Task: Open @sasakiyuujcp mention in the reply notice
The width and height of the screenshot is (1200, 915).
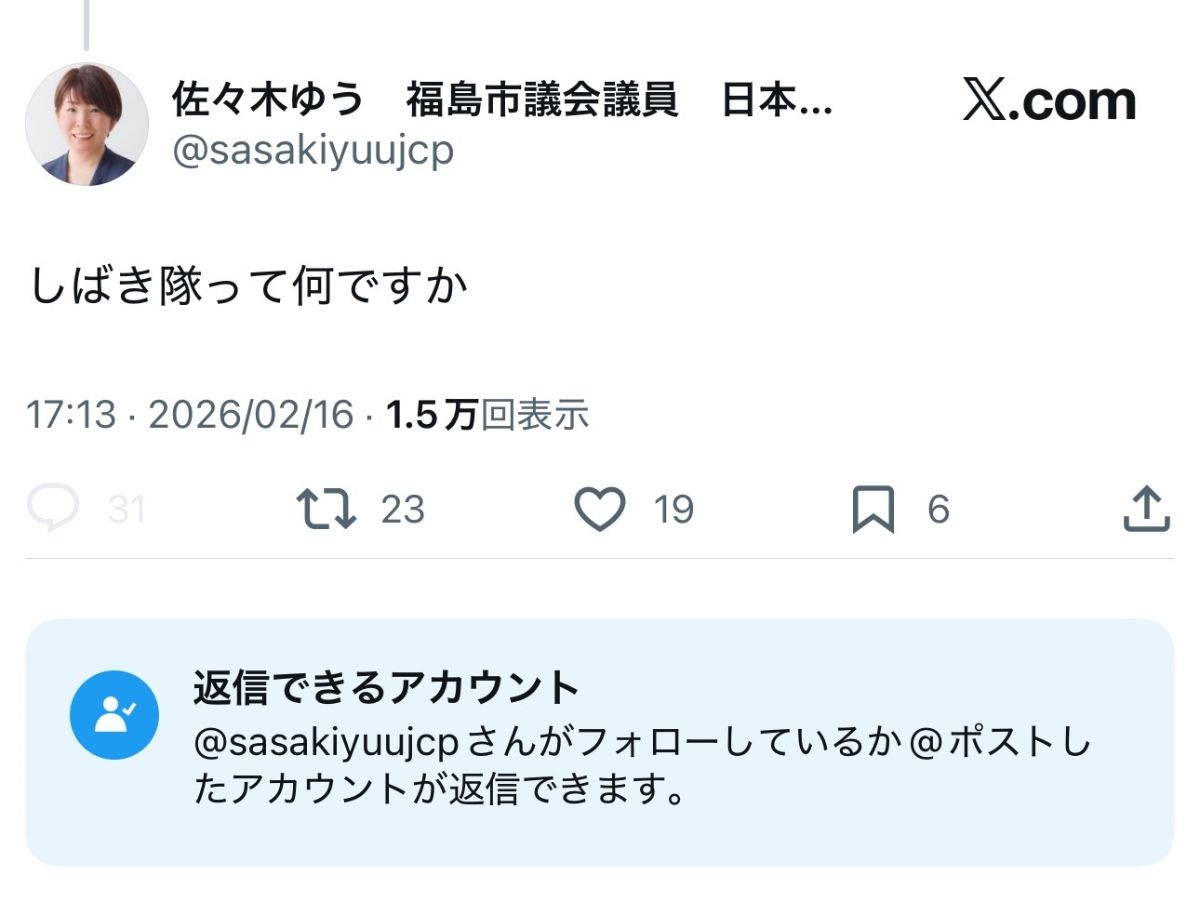Action: coord(325,744)
